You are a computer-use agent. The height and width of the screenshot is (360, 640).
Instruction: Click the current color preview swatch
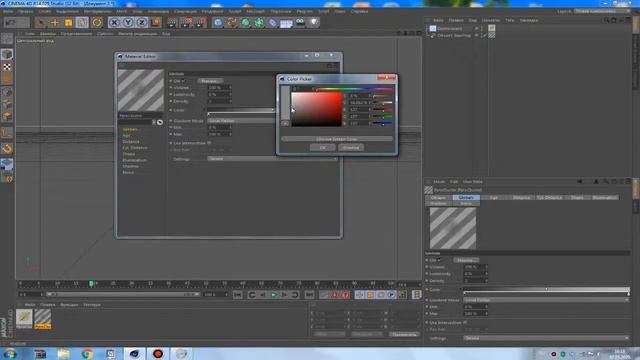click(x=285, y=102)
